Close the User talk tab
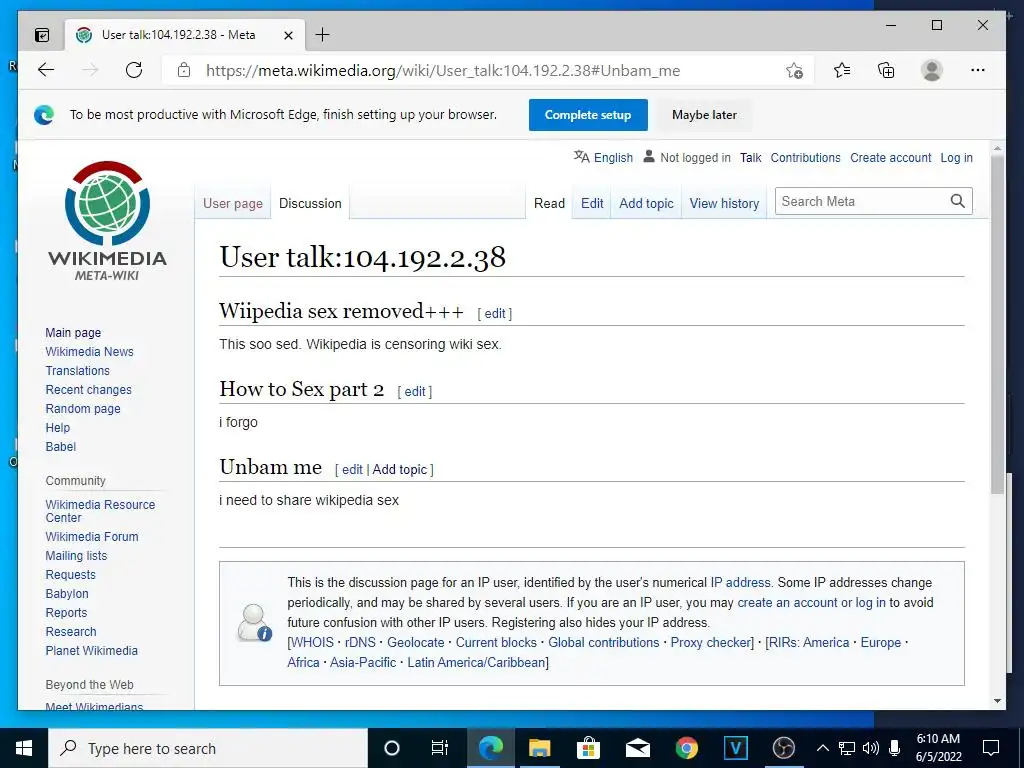The image size is (1024, 768). pyautogui.click(x=288, y=35)
